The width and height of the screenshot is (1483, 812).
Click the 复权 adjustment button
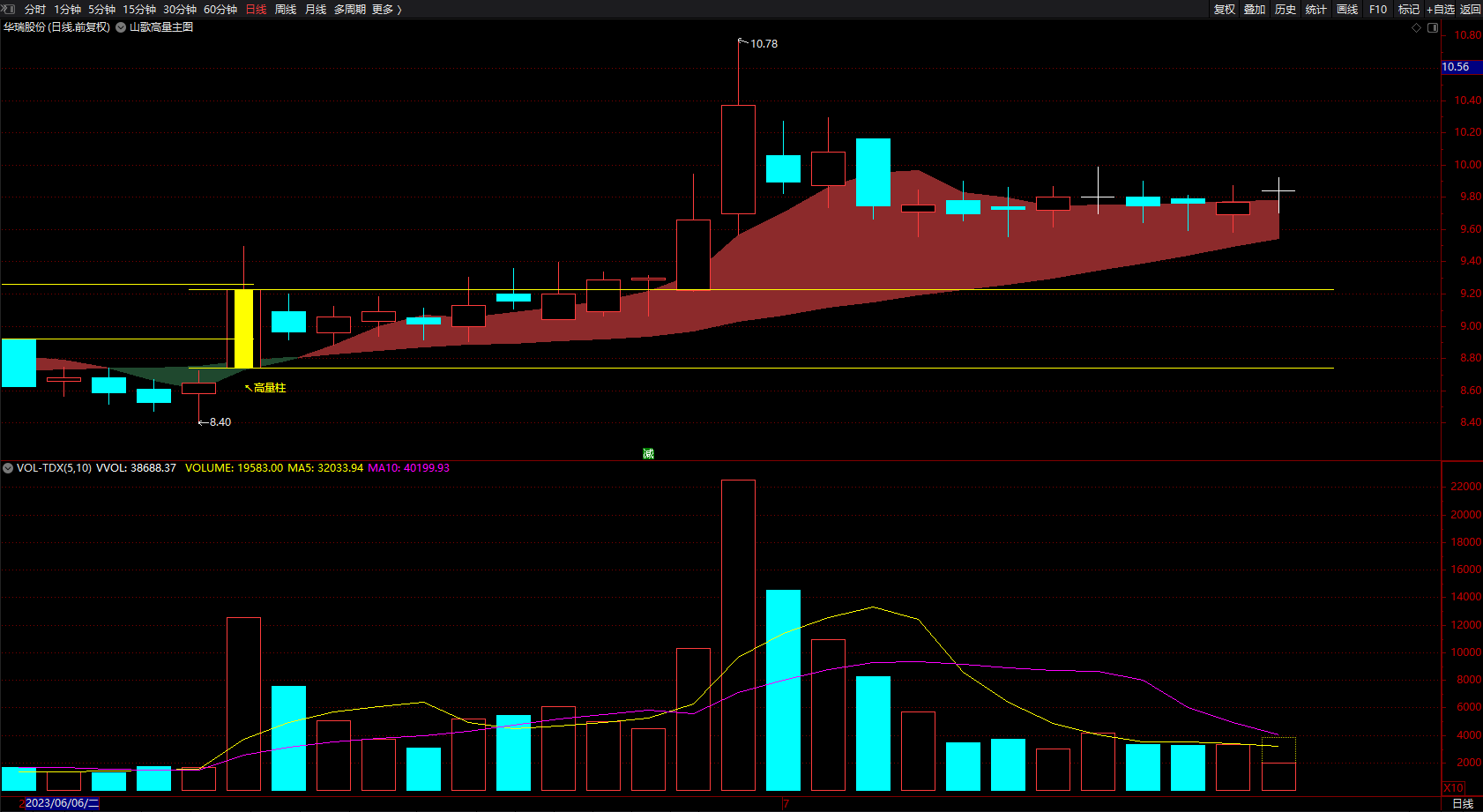(x=1225, y=9)
